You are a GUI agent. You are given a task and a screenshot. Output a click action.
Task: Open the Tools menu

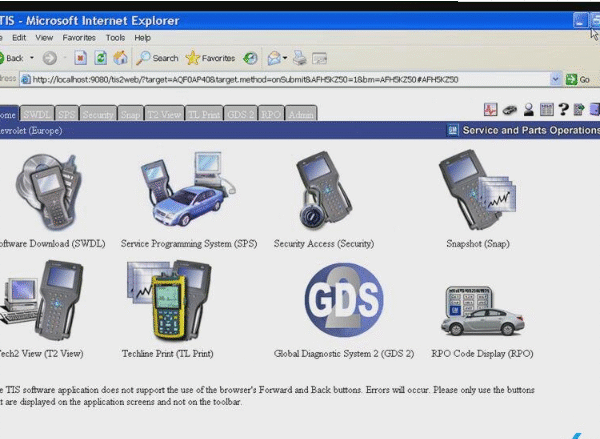click(x=115, y=38)
